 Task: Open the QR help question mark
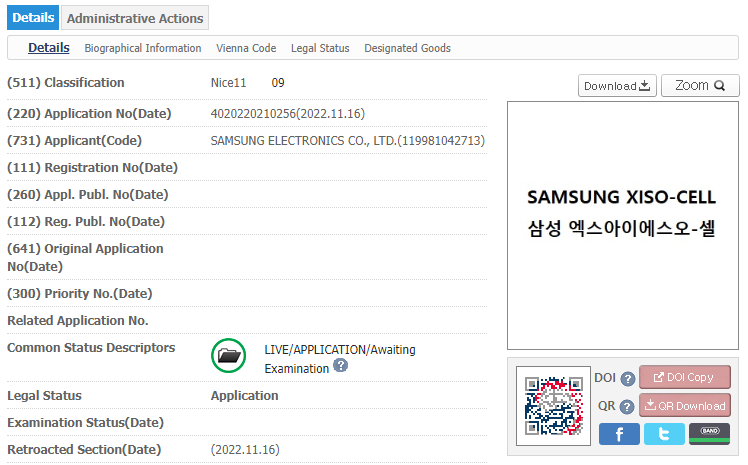coord(627,407)
